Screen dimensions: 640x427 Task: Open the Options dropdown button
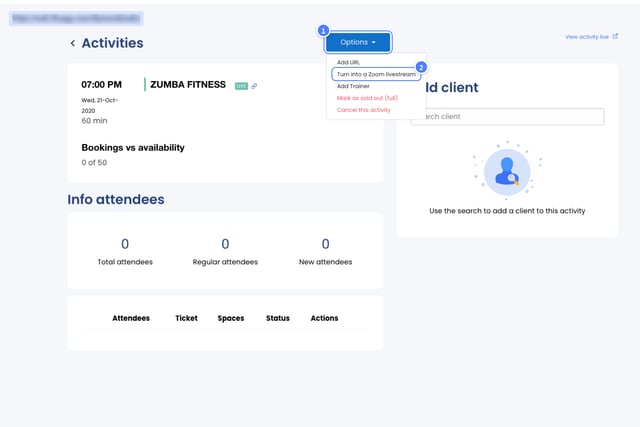(x=358, y=42)
